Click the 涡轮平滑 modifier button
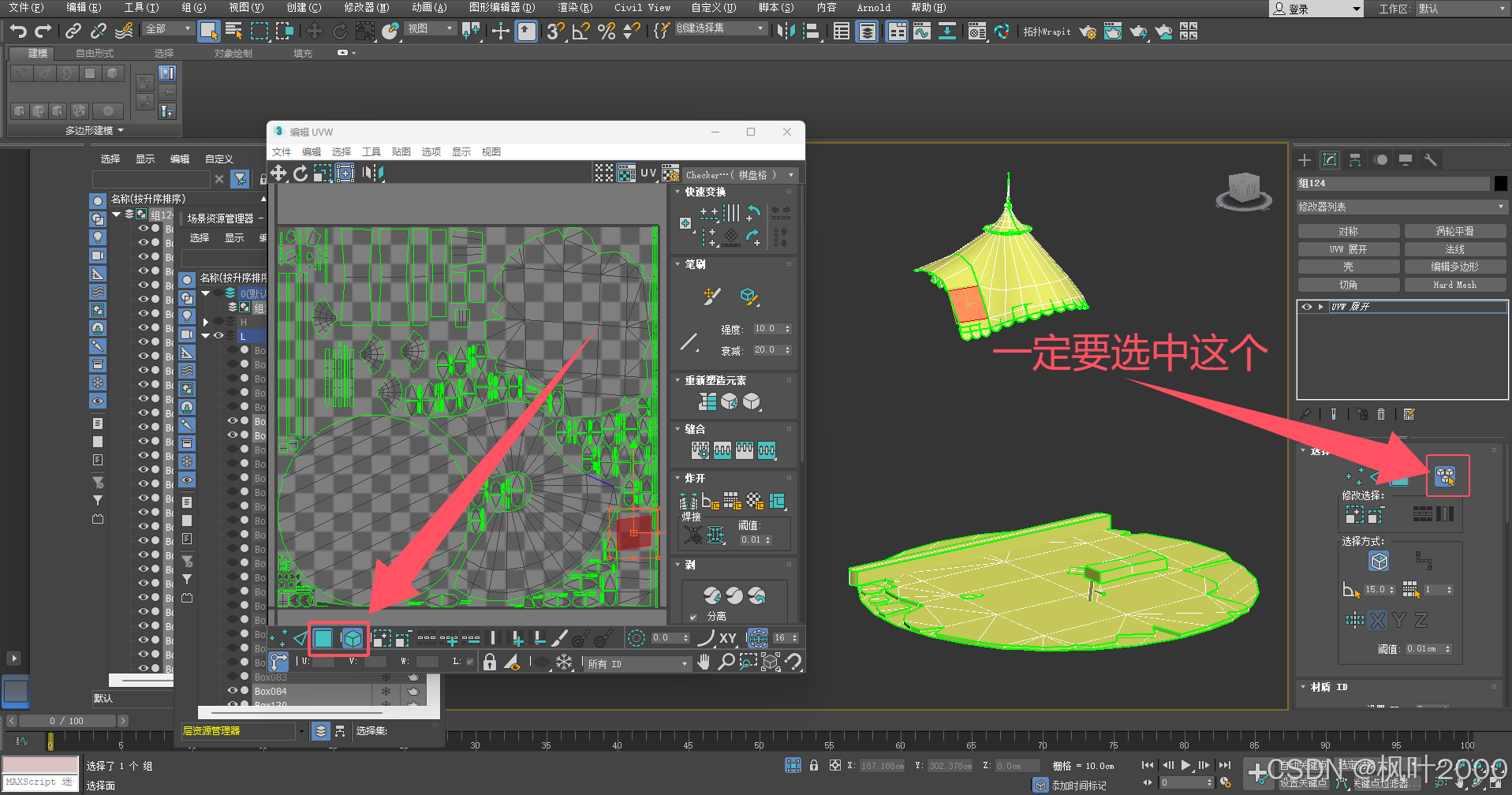The image size is (1512, 795). point(1454,231)
